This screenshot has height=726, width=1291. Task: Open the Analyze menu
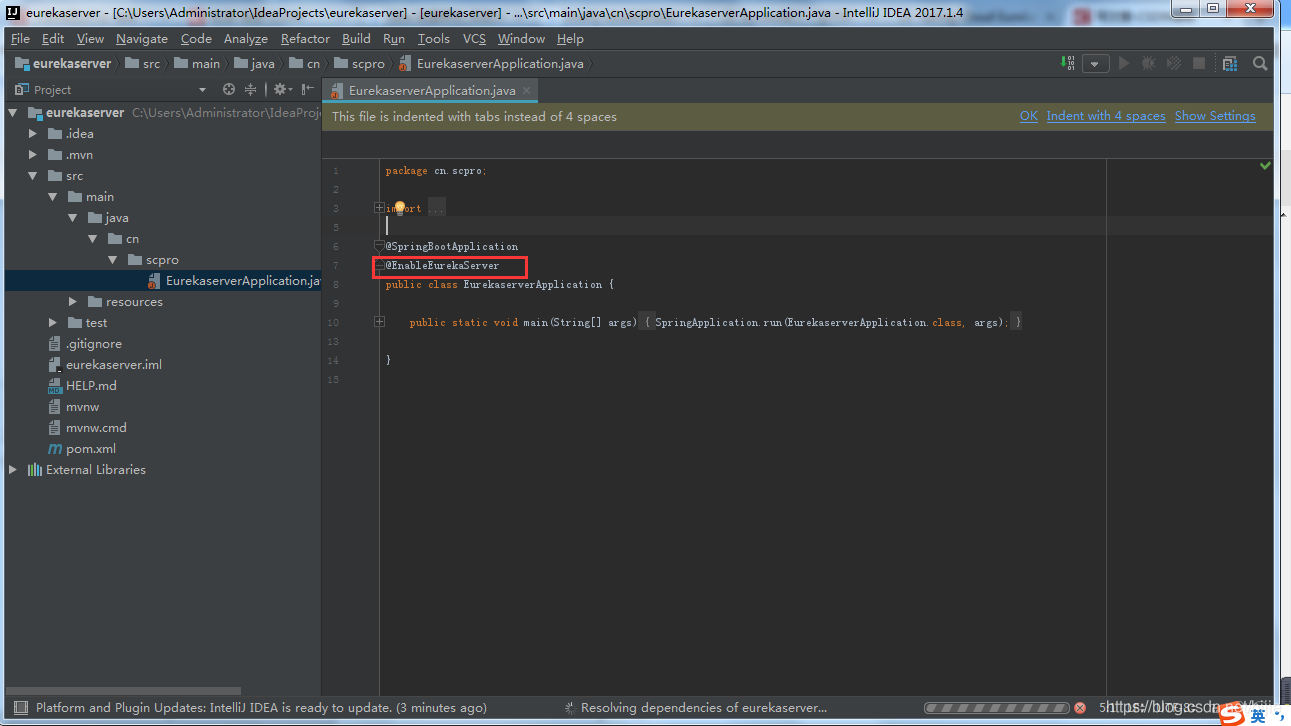246,38
